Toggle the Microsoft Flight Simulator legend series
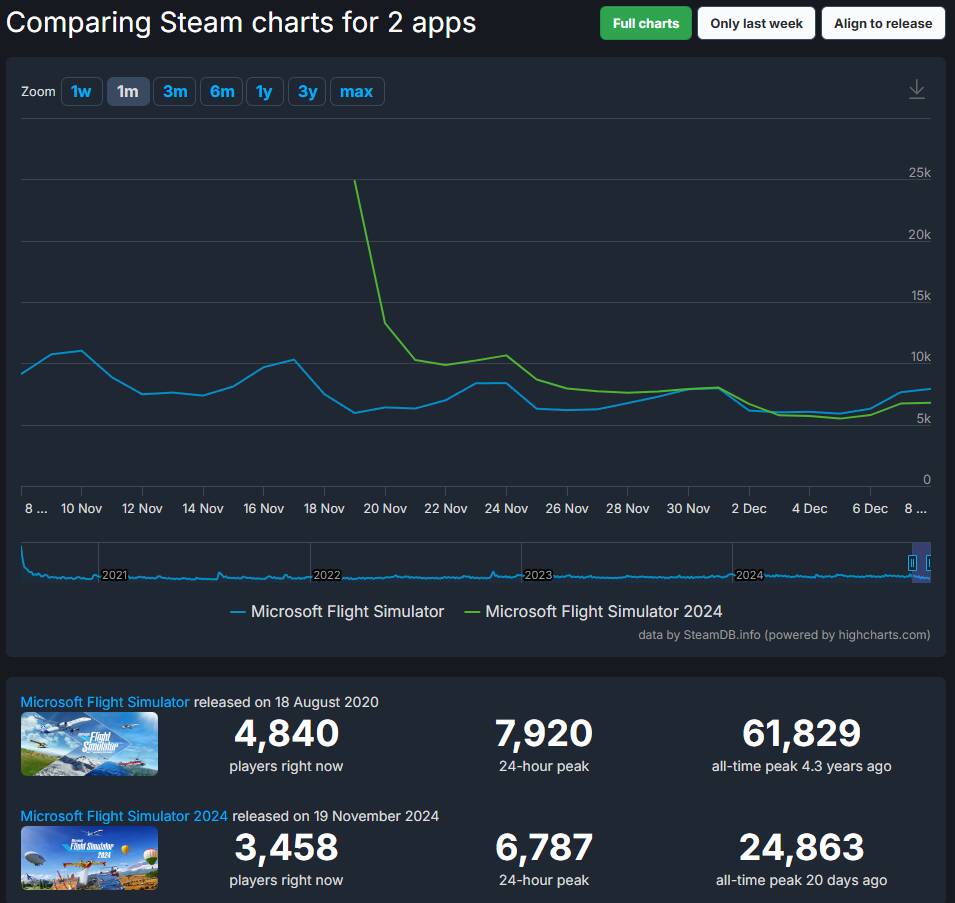955x903 pixels. click(337, 611)
